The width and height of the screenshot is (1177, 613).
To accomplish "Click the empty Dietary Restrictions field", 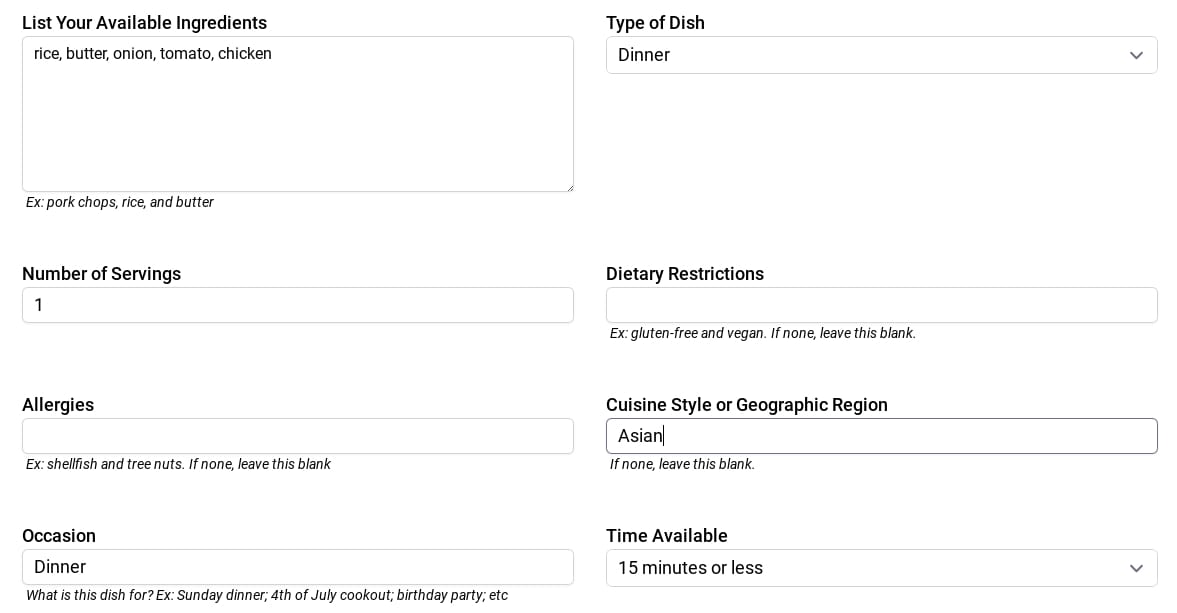I will tap(882, 305).
